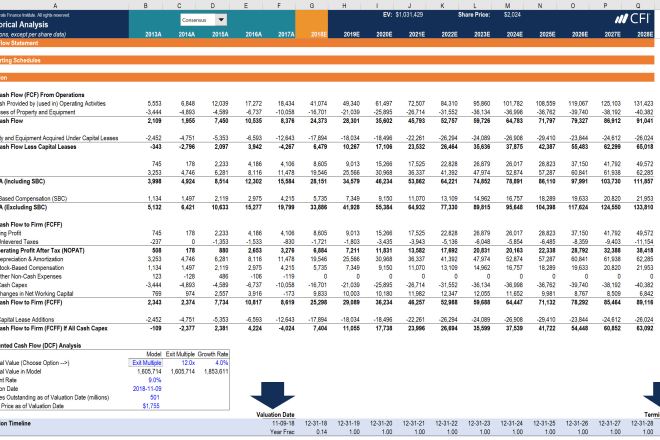Click the orange 2018E year header

(x=317, y=33)
